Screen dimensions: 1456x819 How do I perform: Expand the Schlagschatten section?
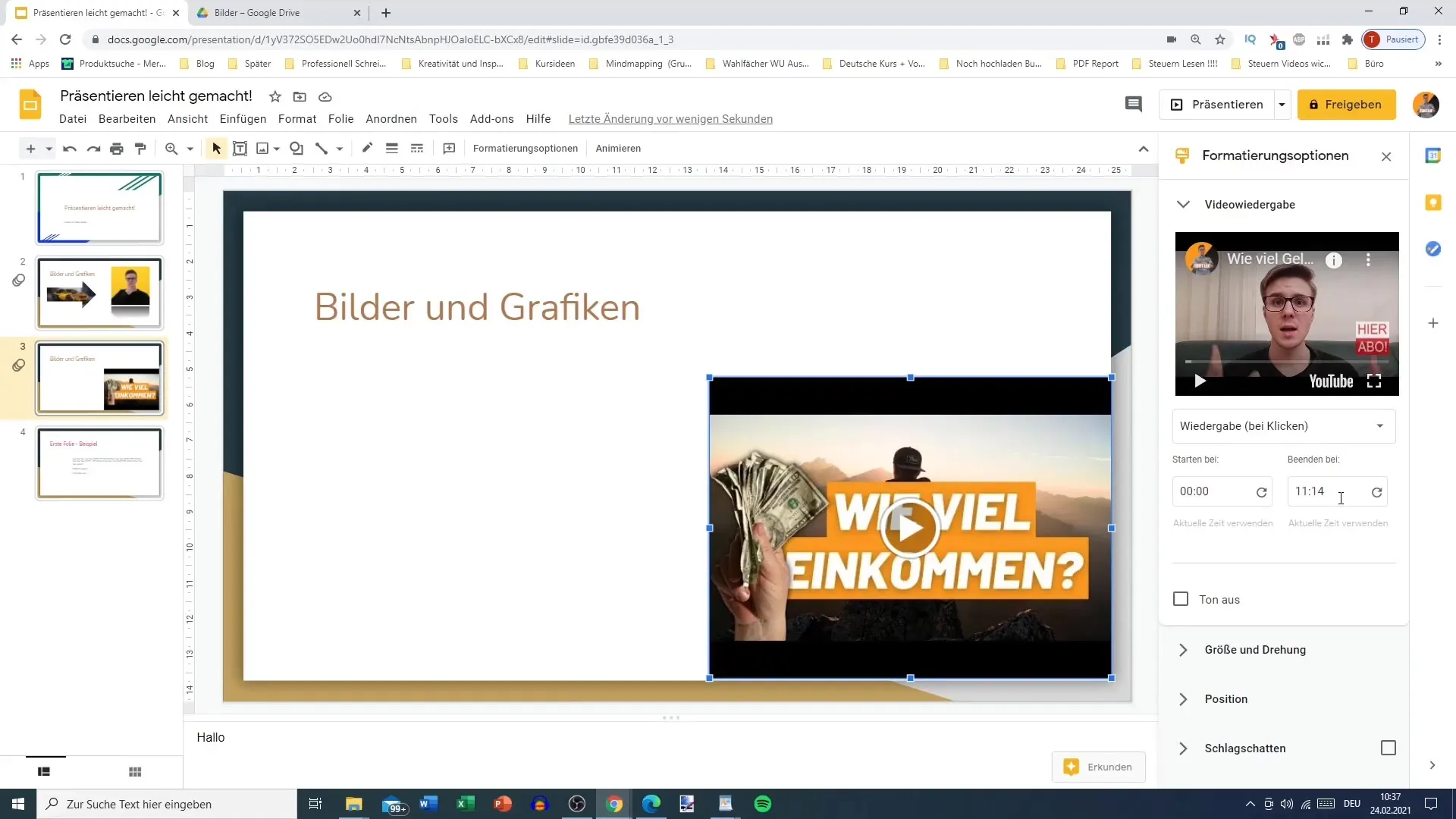click(x=1183, y=748)
